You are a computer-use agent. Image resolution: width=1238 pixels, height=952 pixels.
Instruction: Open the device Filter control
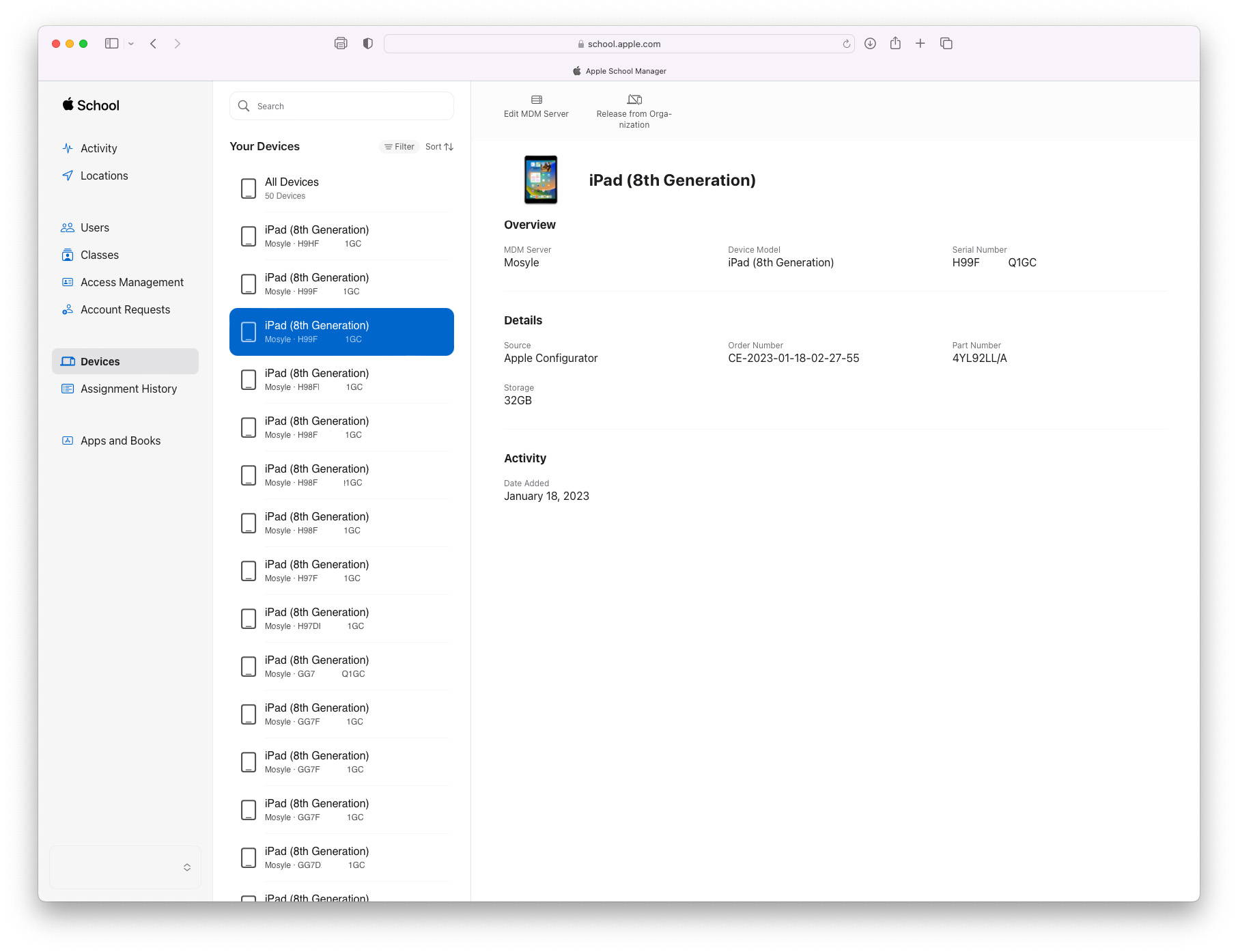coord(399,147)
